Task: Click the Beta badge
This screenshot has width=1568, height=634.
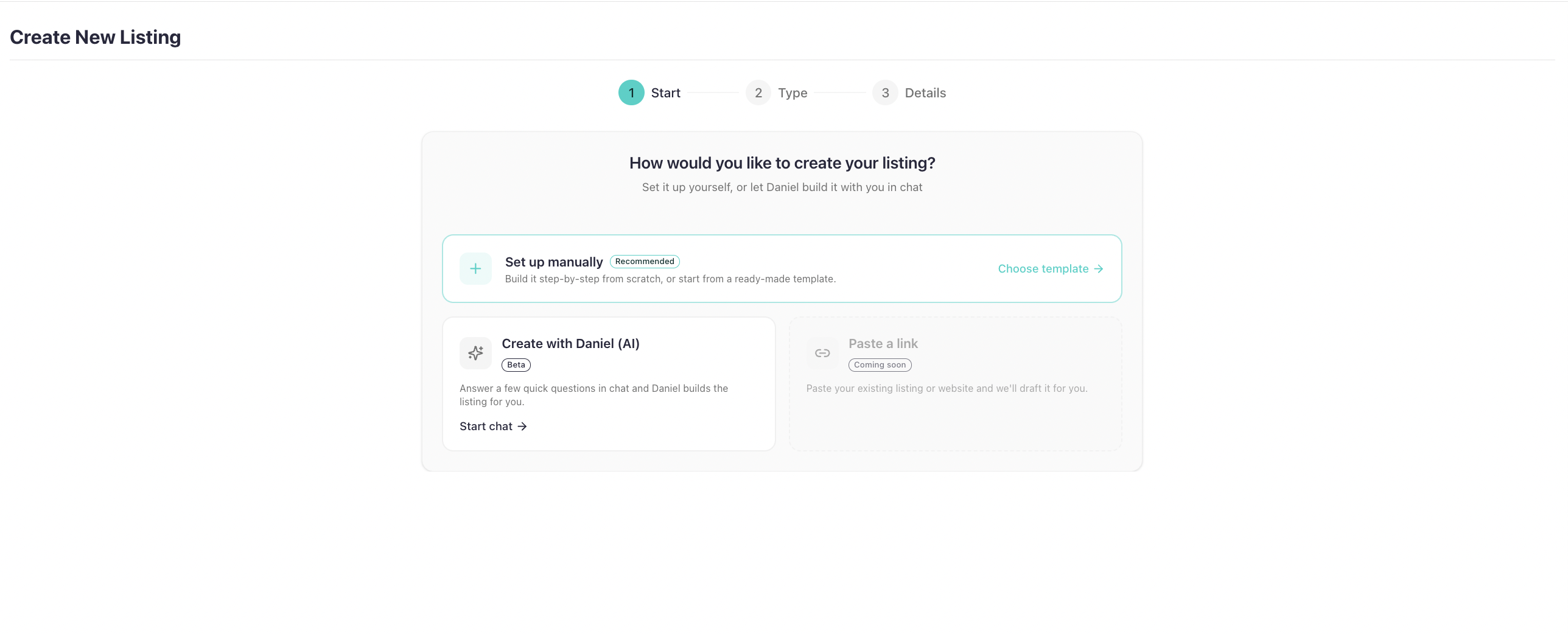Action: click(x=516, y=365)
